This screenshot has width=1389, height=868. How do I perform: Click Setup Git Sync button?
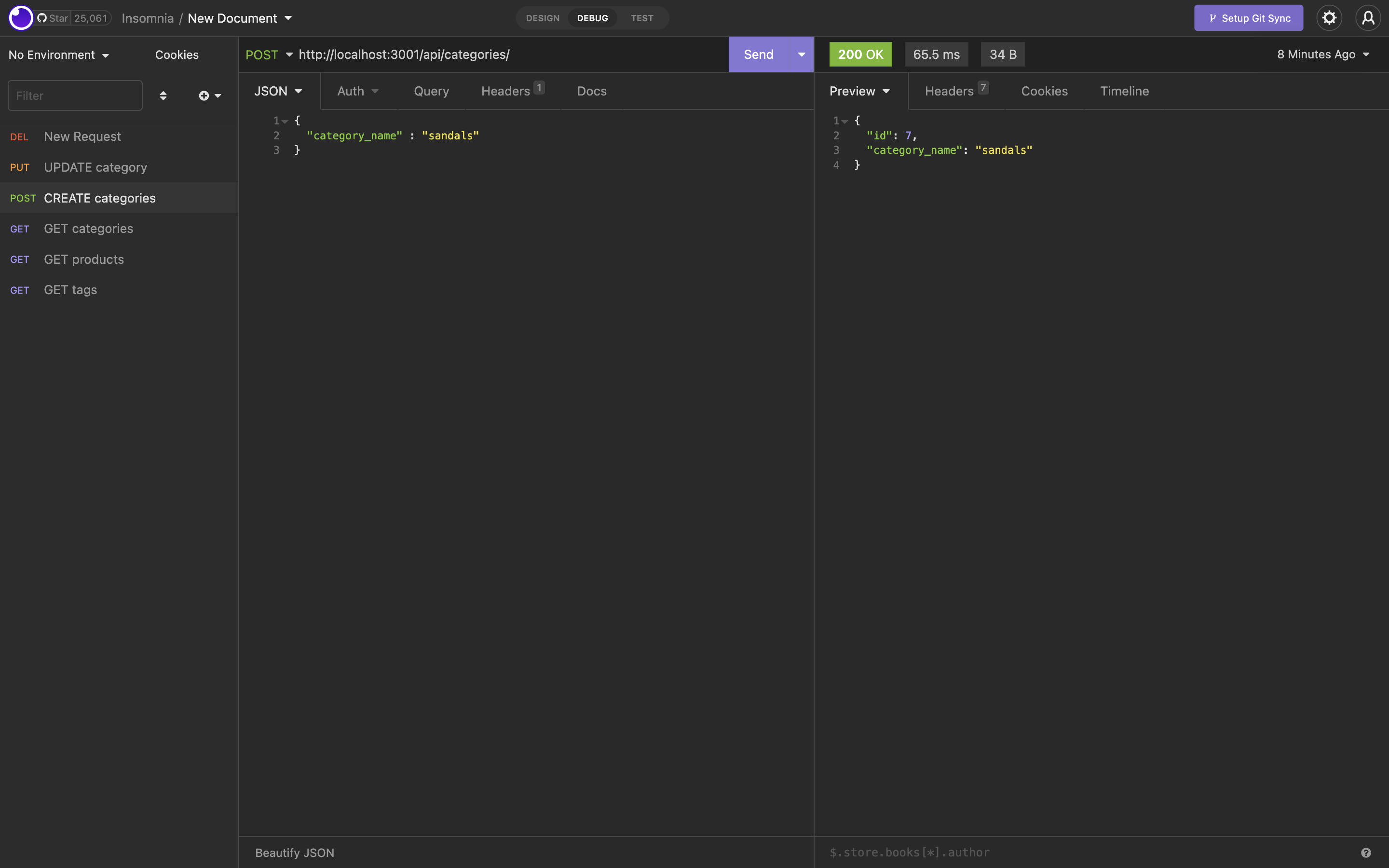[x=1248, y=18]
